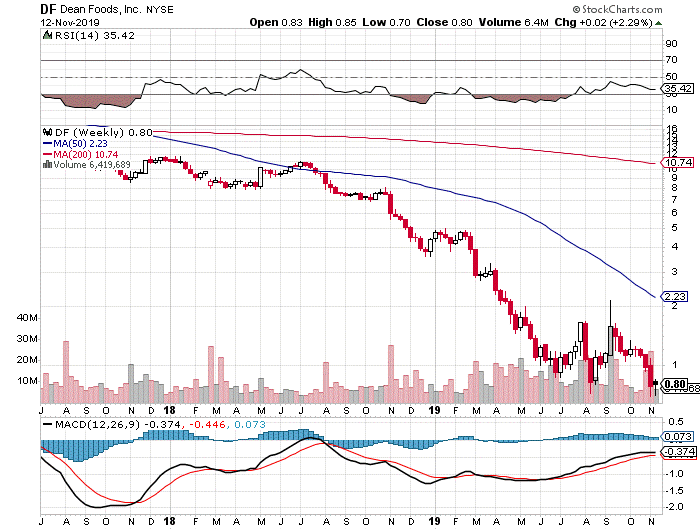Click the RSI 90 axis level label

tap(671, 44)
